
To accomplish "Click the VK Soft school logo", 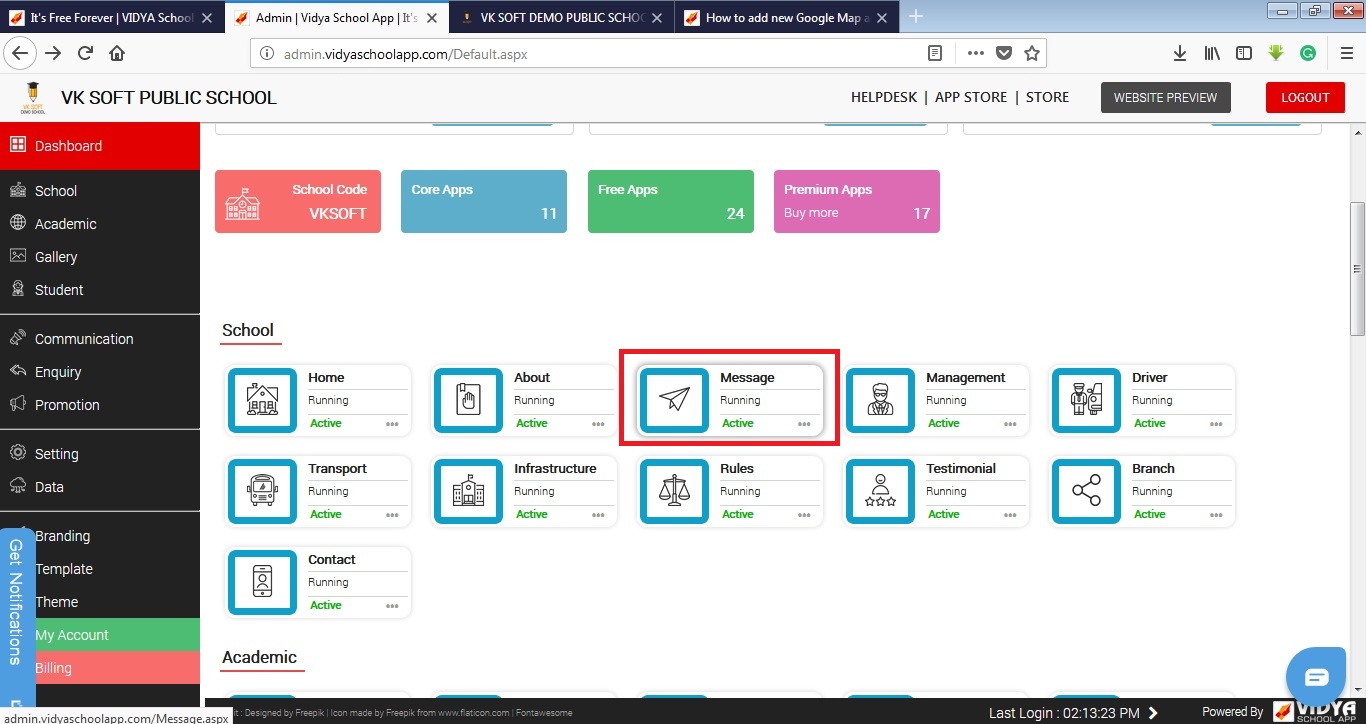I will tap(33, 98).
